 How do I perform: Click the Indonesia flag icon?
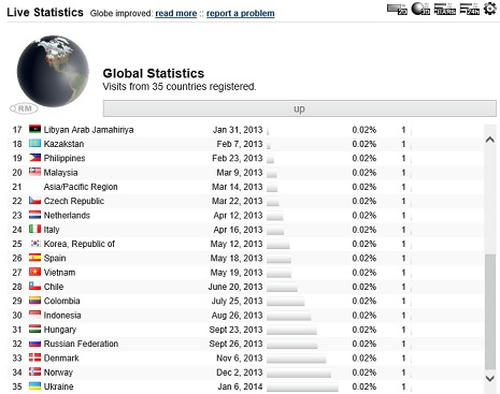35,315
